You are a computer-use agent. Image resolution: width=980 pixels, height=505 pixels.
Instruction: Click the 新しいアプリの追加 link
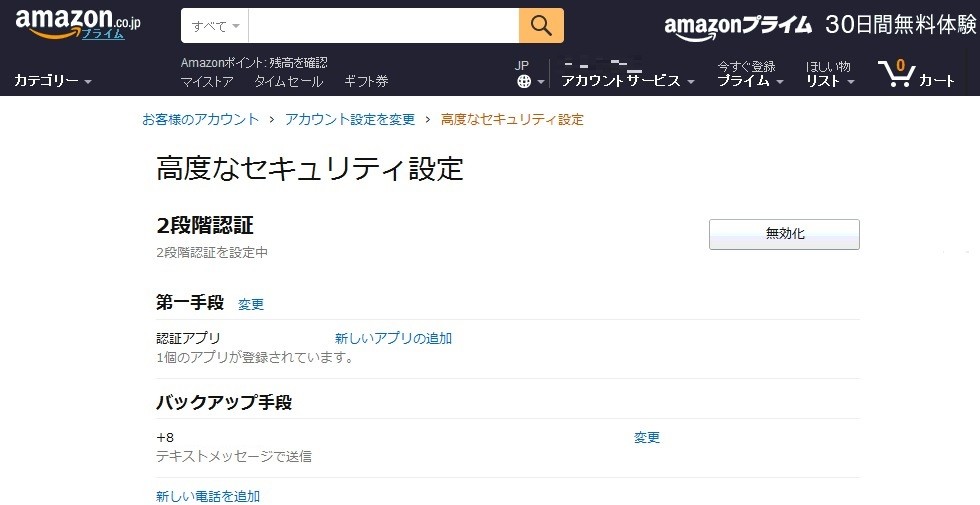click(393, 339)
